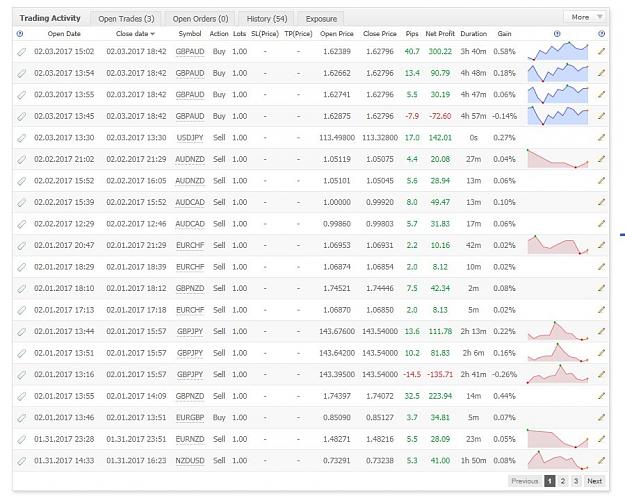The height and width of the screenshot is (498, 625).
Task: Open EURGBP symbol link
Action: point(190,418)
